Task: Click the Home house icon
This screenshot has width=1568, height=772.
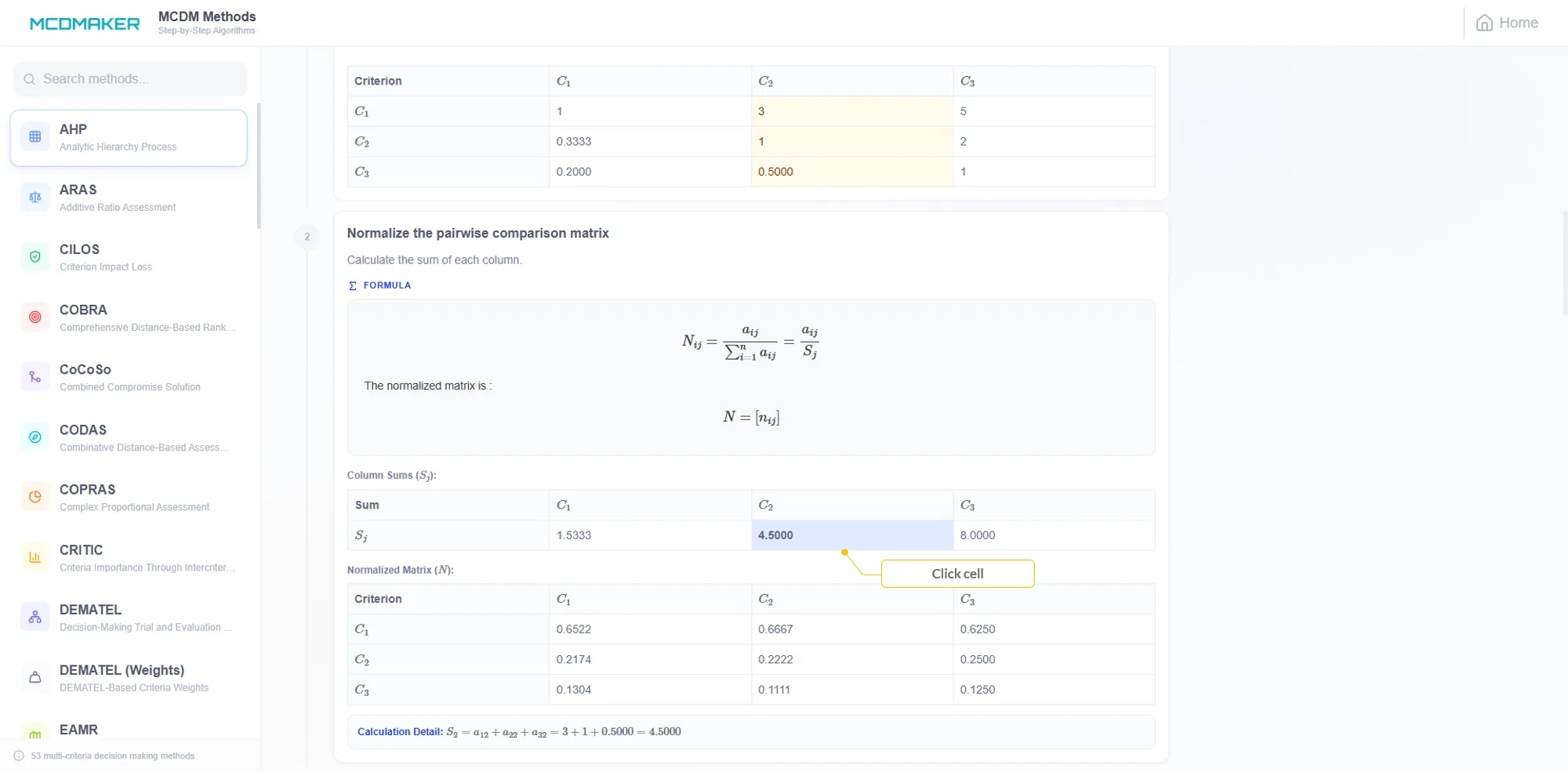Action: [1484, 23]
